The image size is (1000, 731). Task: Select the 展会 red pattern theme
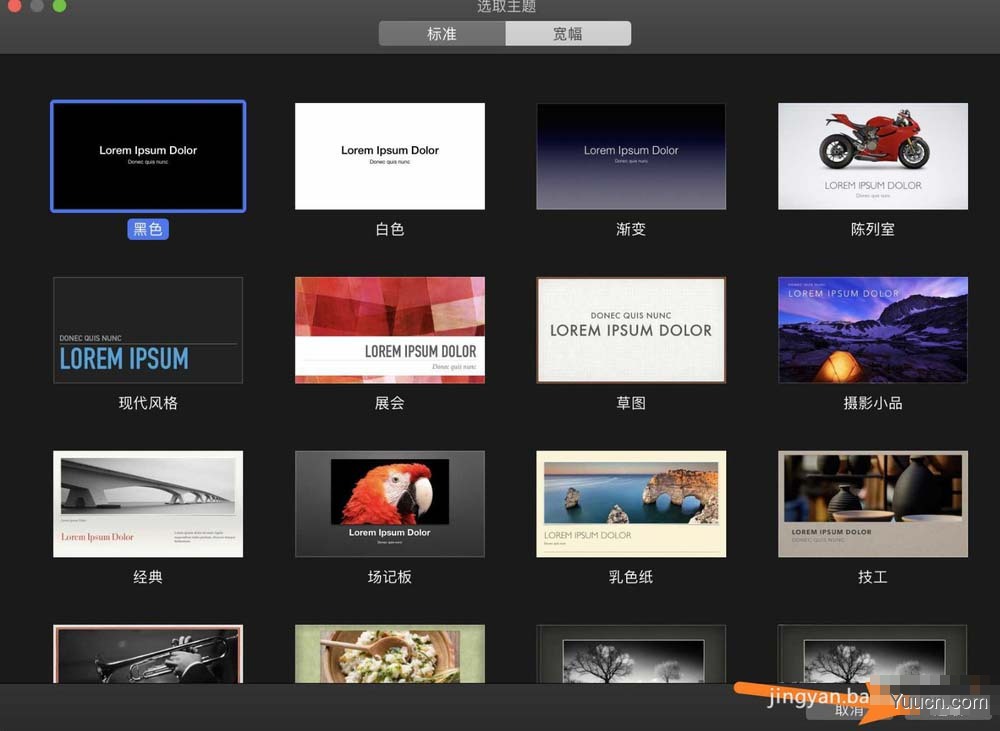(x=390, y=330)
